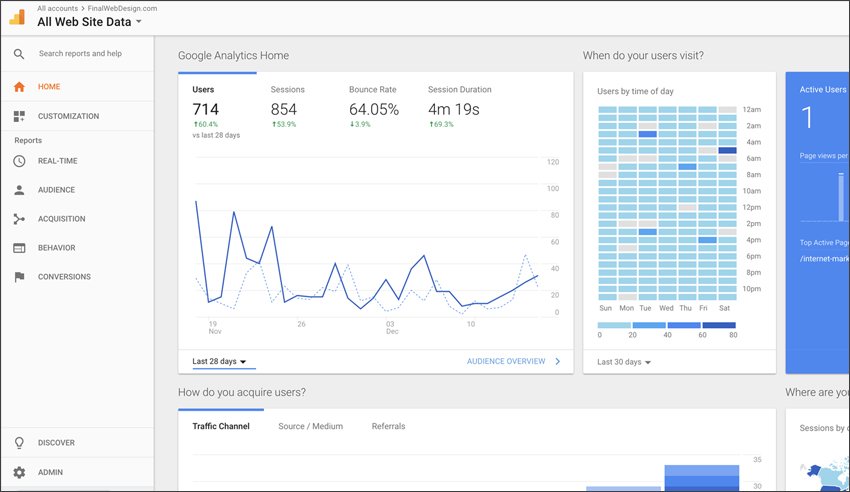Click the /internet-mark top active page link
Screen dimensions: 850x492
[824, 259]
